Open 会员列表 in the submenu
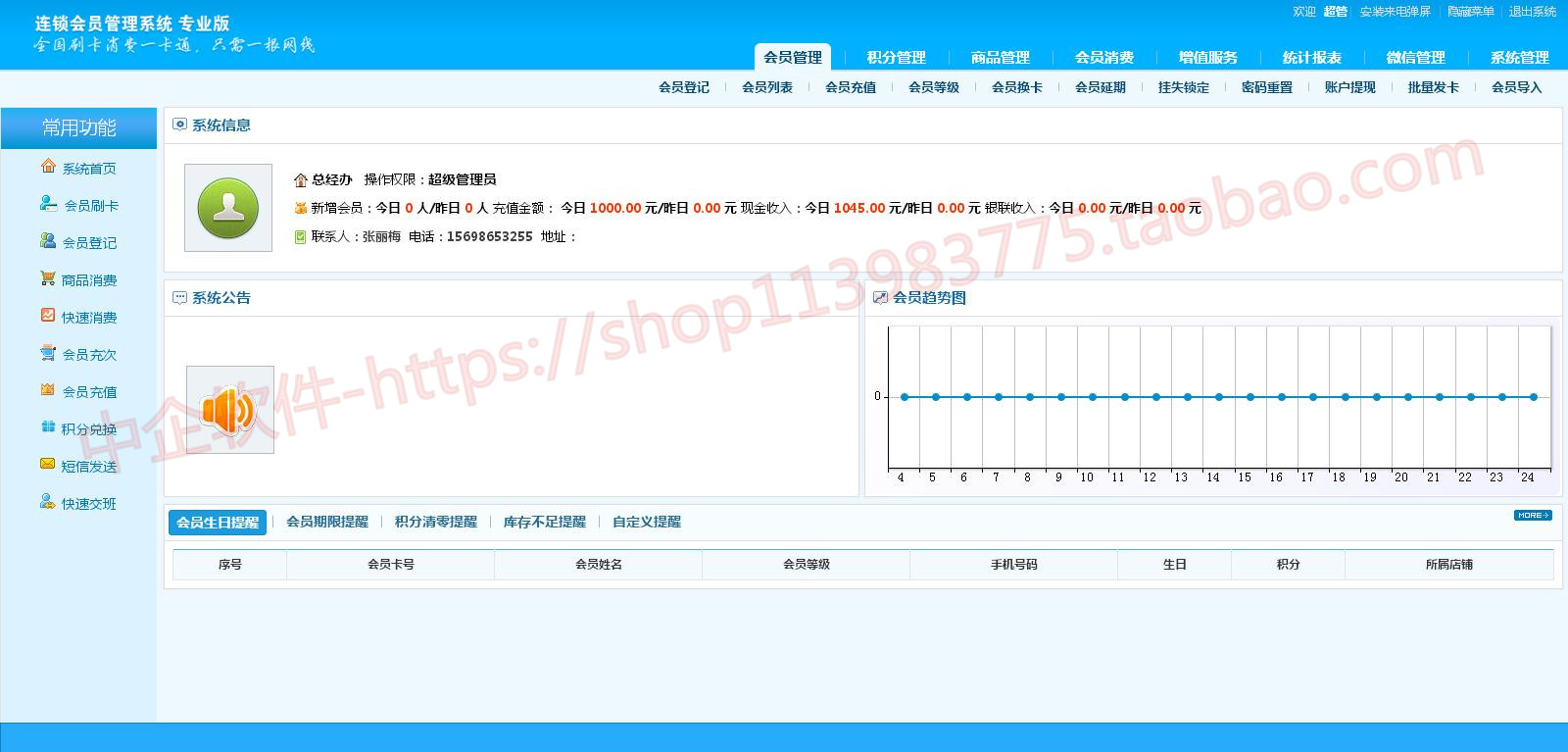The height and width of the screenshot is (752, 1568). pyautogui.click(x=767, y=87)
